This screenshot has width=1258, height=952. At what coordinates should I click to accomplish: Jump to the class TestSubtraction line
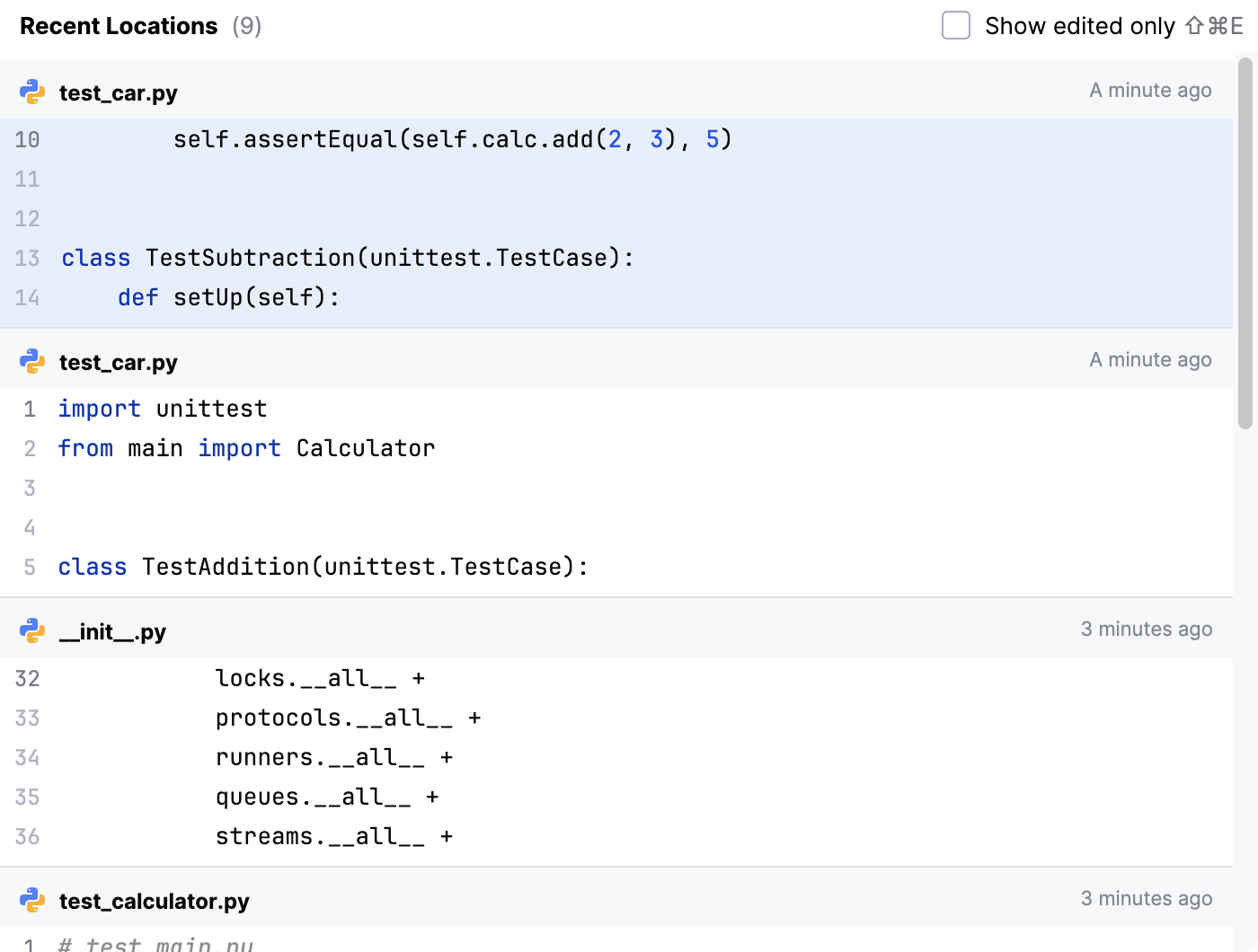point(347,258)
